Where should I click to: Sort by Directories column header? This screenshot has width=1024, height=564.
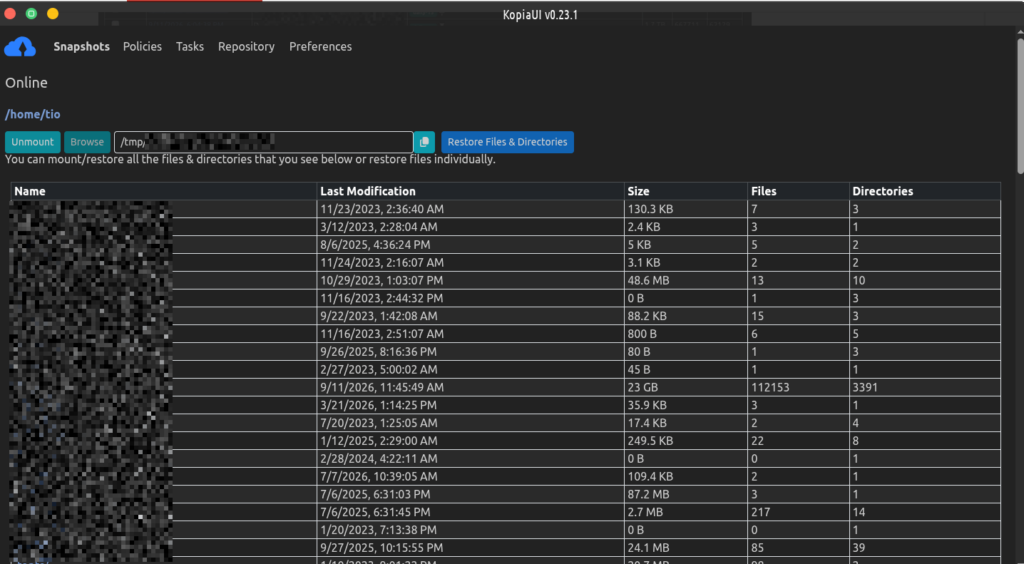[882, 191]
